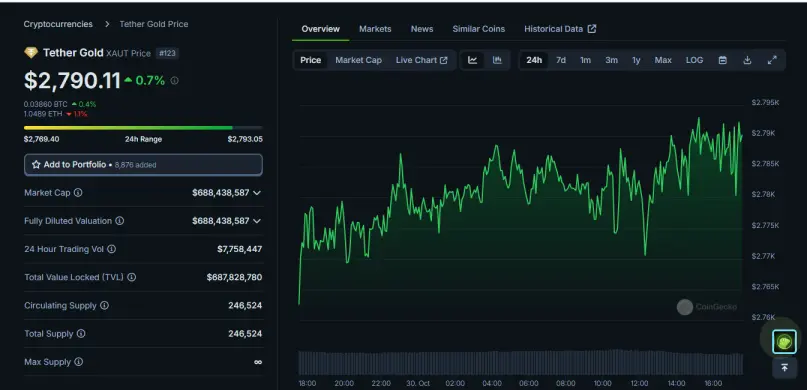Click the $2,790.11 price text
Screen dimensions: 807x390
(72, 81)
